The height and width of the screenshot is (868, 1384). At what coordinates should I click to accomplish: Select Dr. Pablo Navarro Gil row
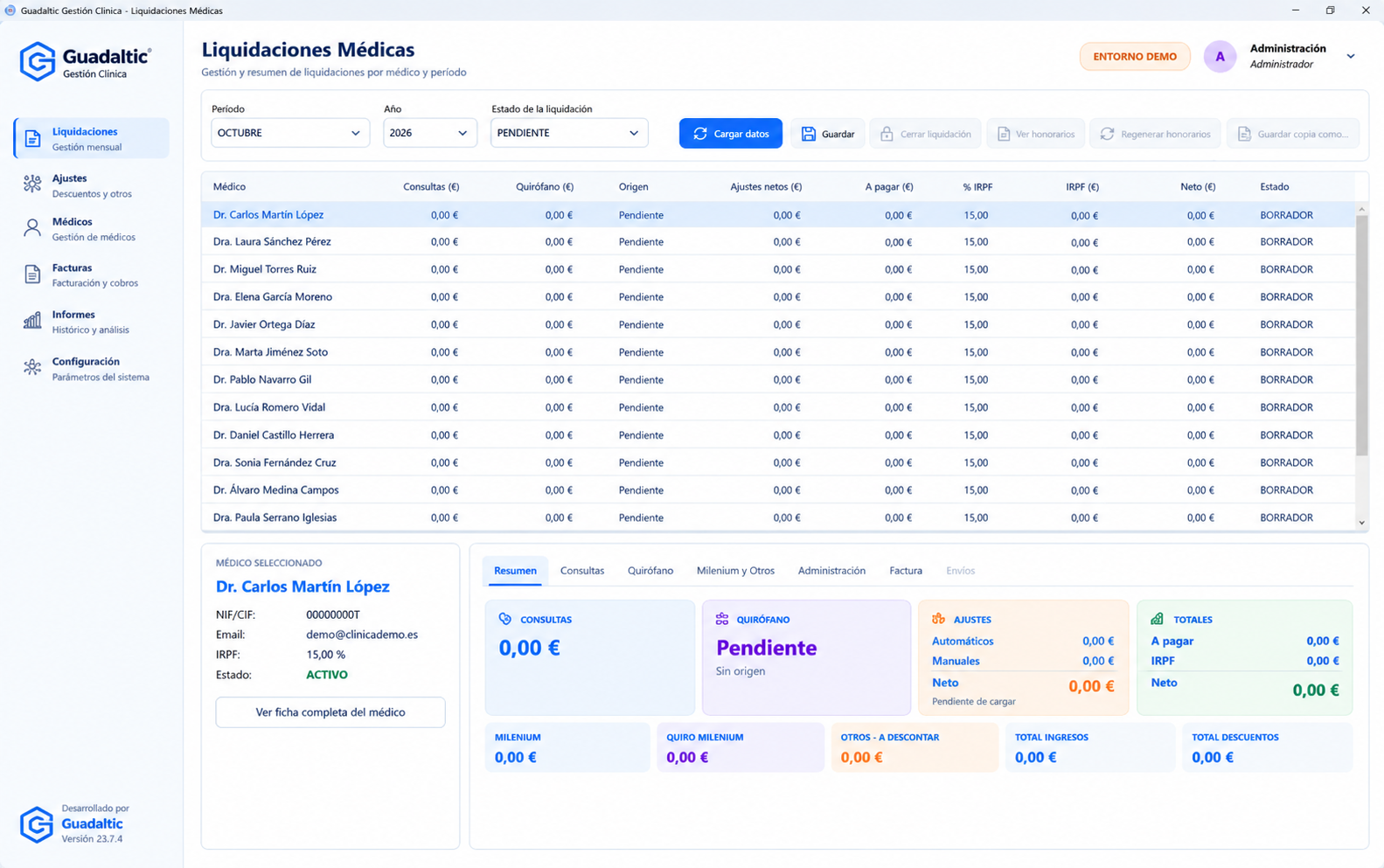(x=778, y=379)
